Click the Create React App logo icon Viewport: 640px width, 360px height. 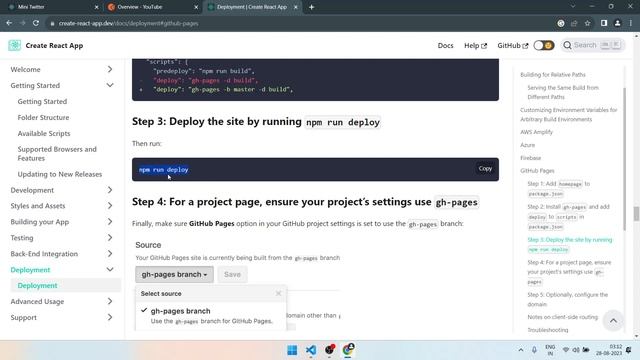[14, 45]
